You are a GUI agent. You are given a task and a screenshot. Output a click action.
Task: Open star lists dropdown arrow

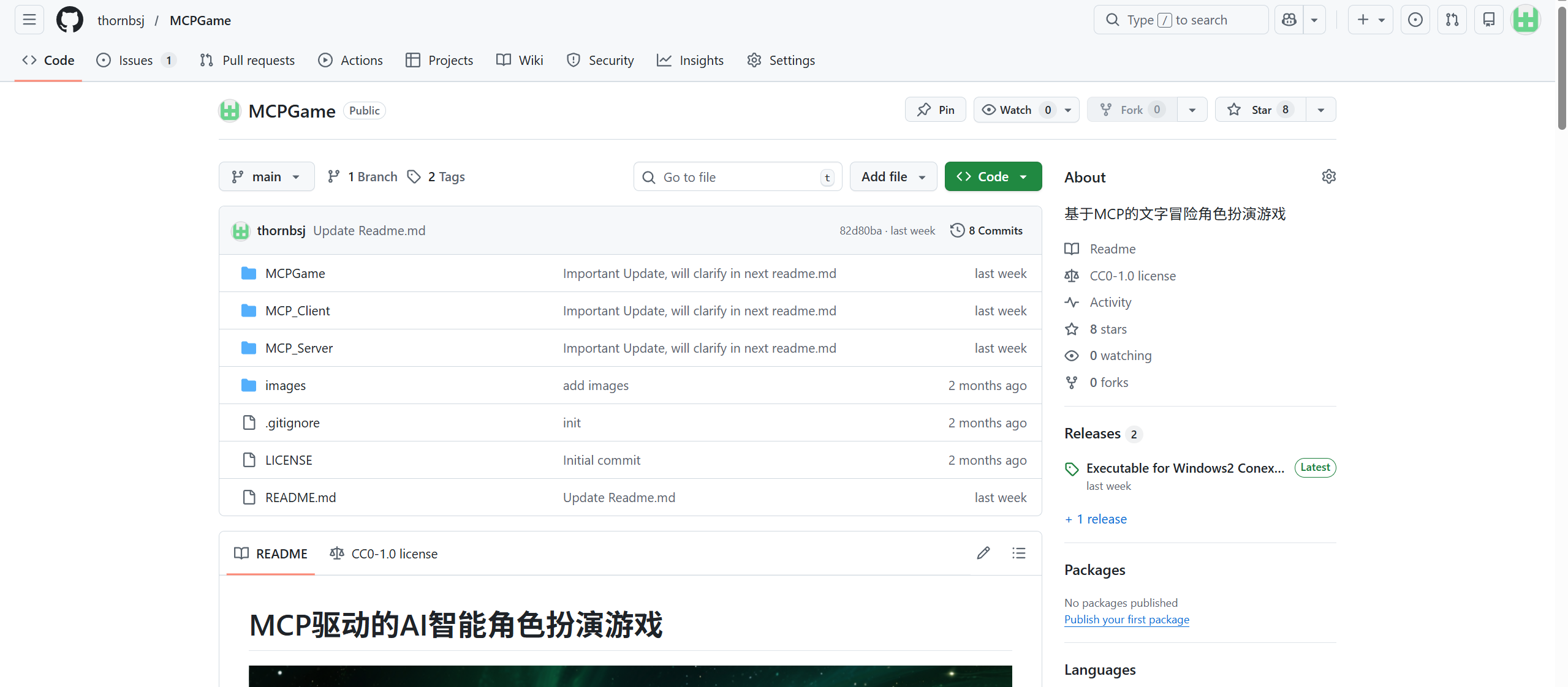(x=1320, y=110)
